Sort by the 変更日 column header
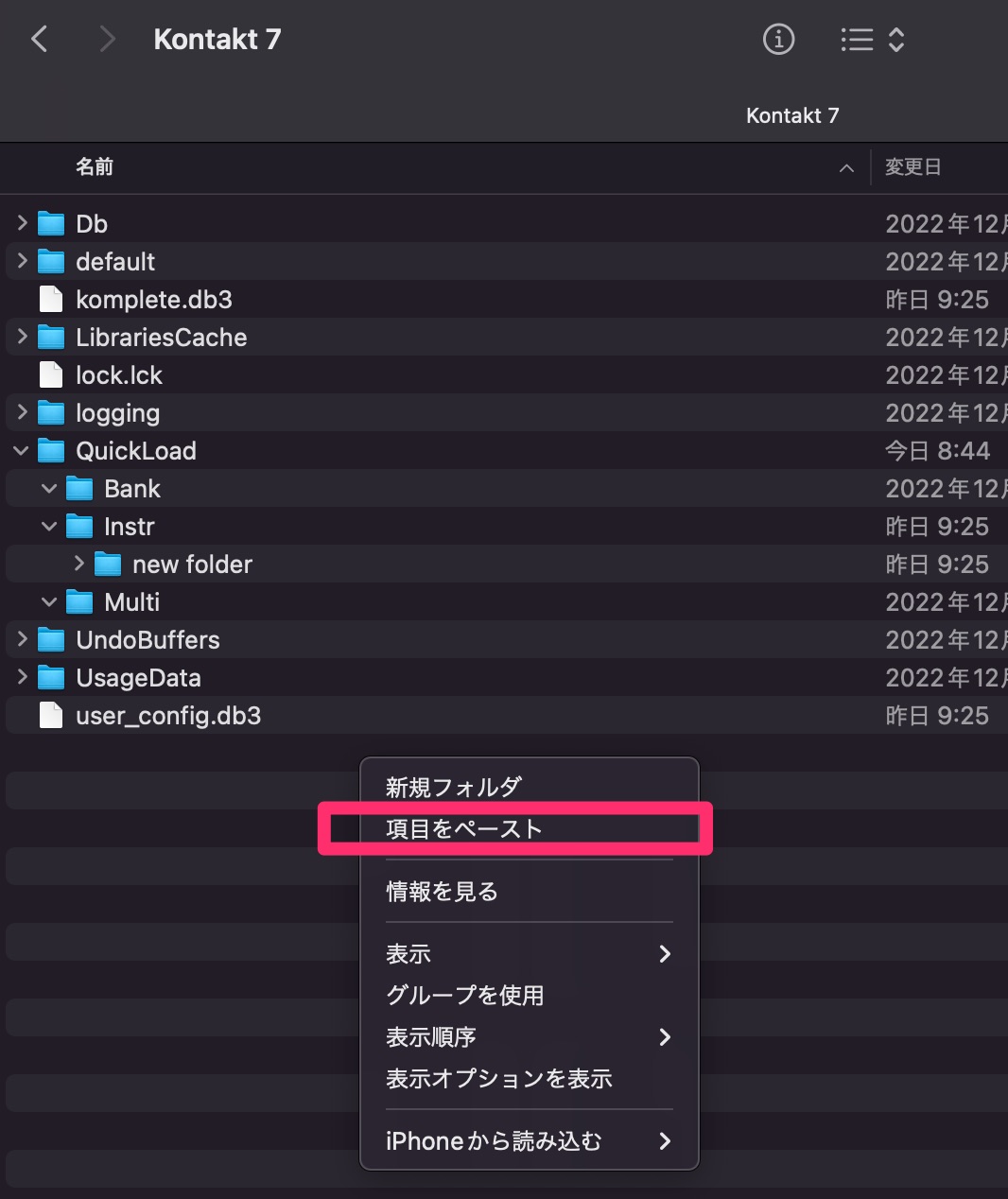 click(x=912, y=167)
